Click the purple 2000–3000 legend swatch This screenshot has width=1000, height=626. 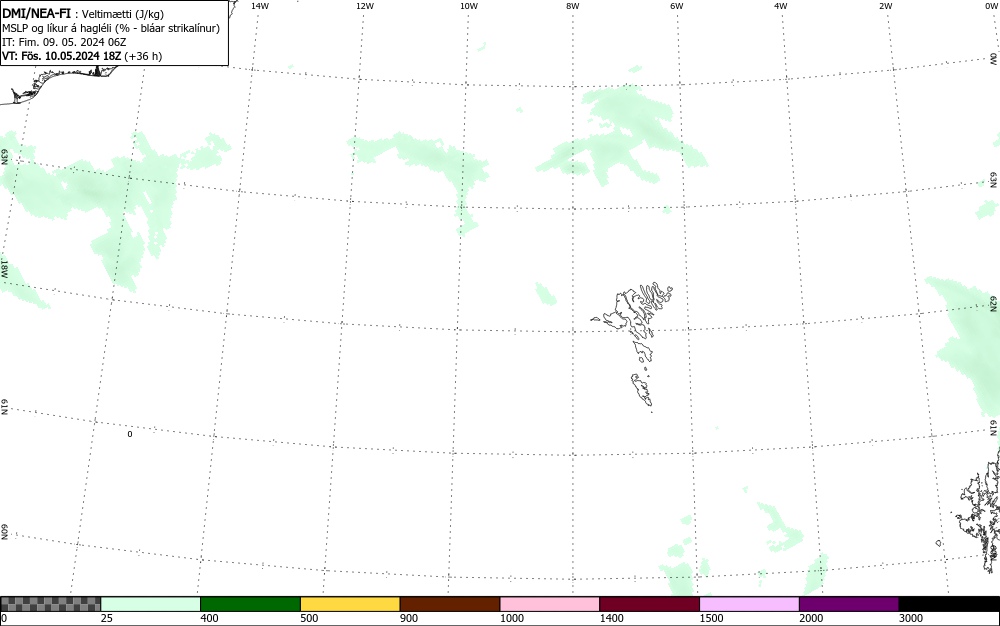pos(849,604)
